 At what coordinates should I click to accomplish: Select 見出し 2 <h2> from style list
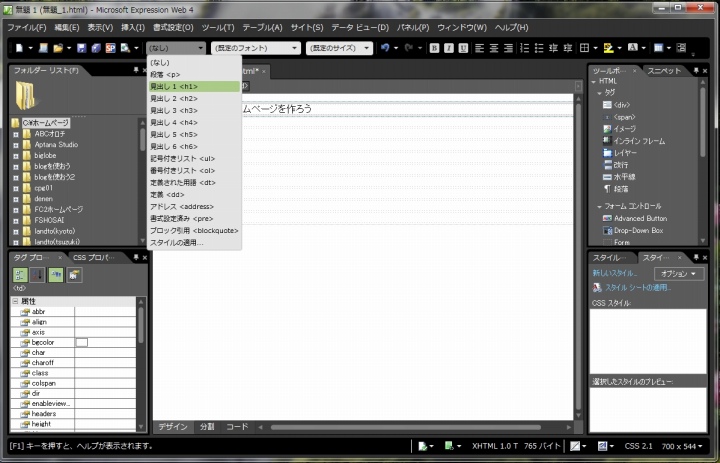coord(173,98)
